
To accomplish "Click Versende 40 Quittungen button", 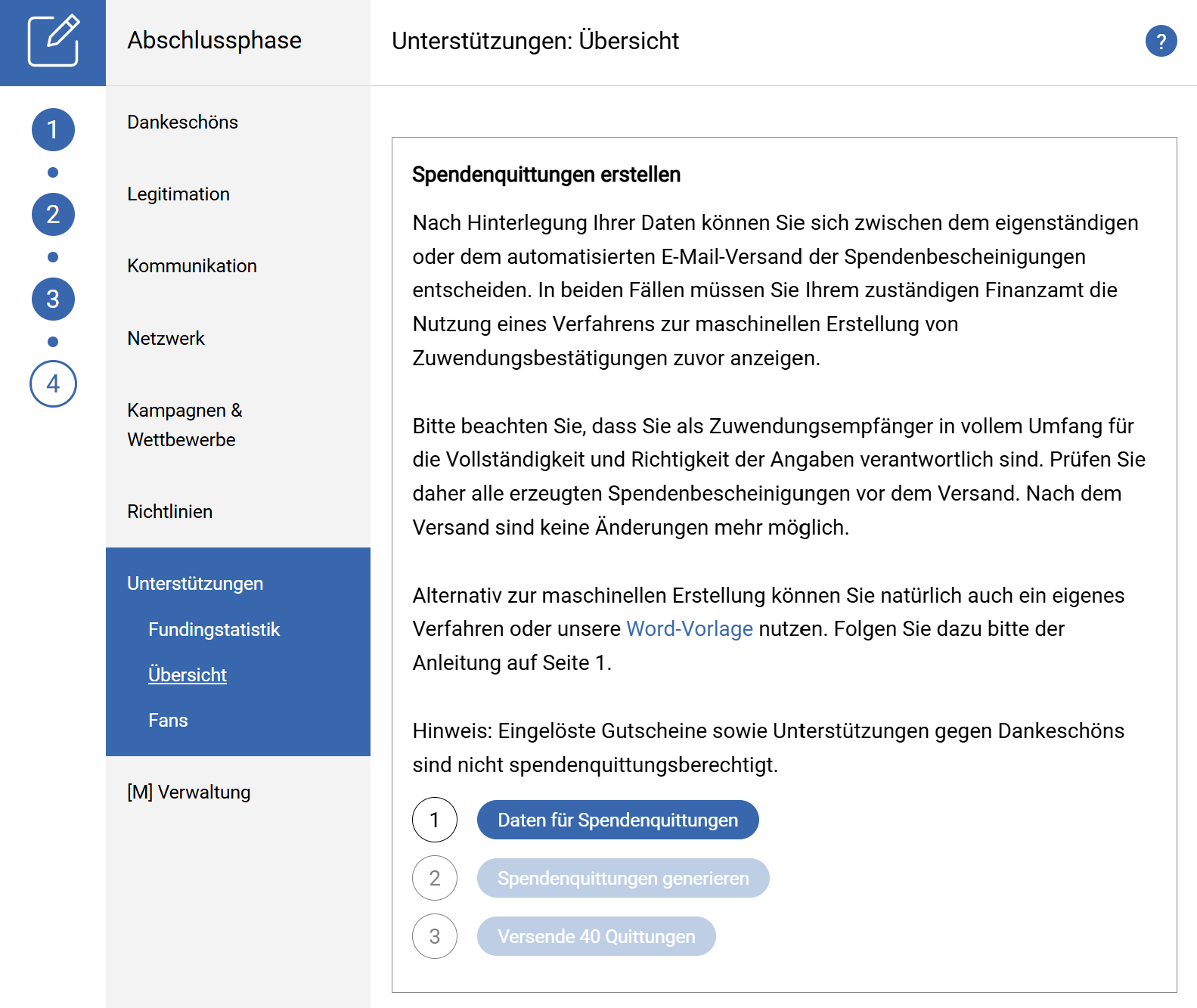I will pos(596,936).
